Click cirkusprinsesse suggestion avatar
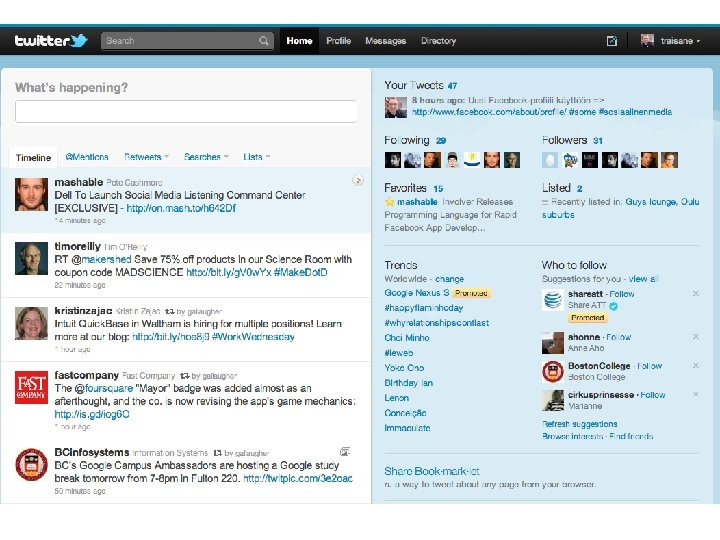Screen dimensions: 720x540 553,400
